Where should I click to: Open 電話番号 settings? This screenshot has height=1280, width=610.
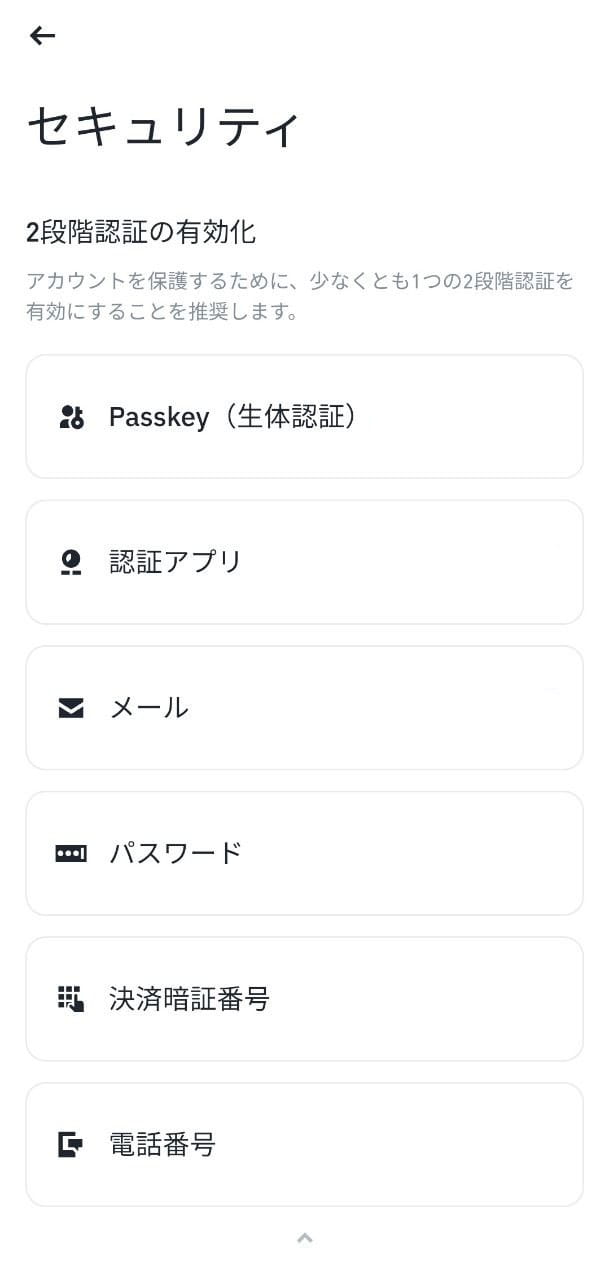tap(304, 1144)
